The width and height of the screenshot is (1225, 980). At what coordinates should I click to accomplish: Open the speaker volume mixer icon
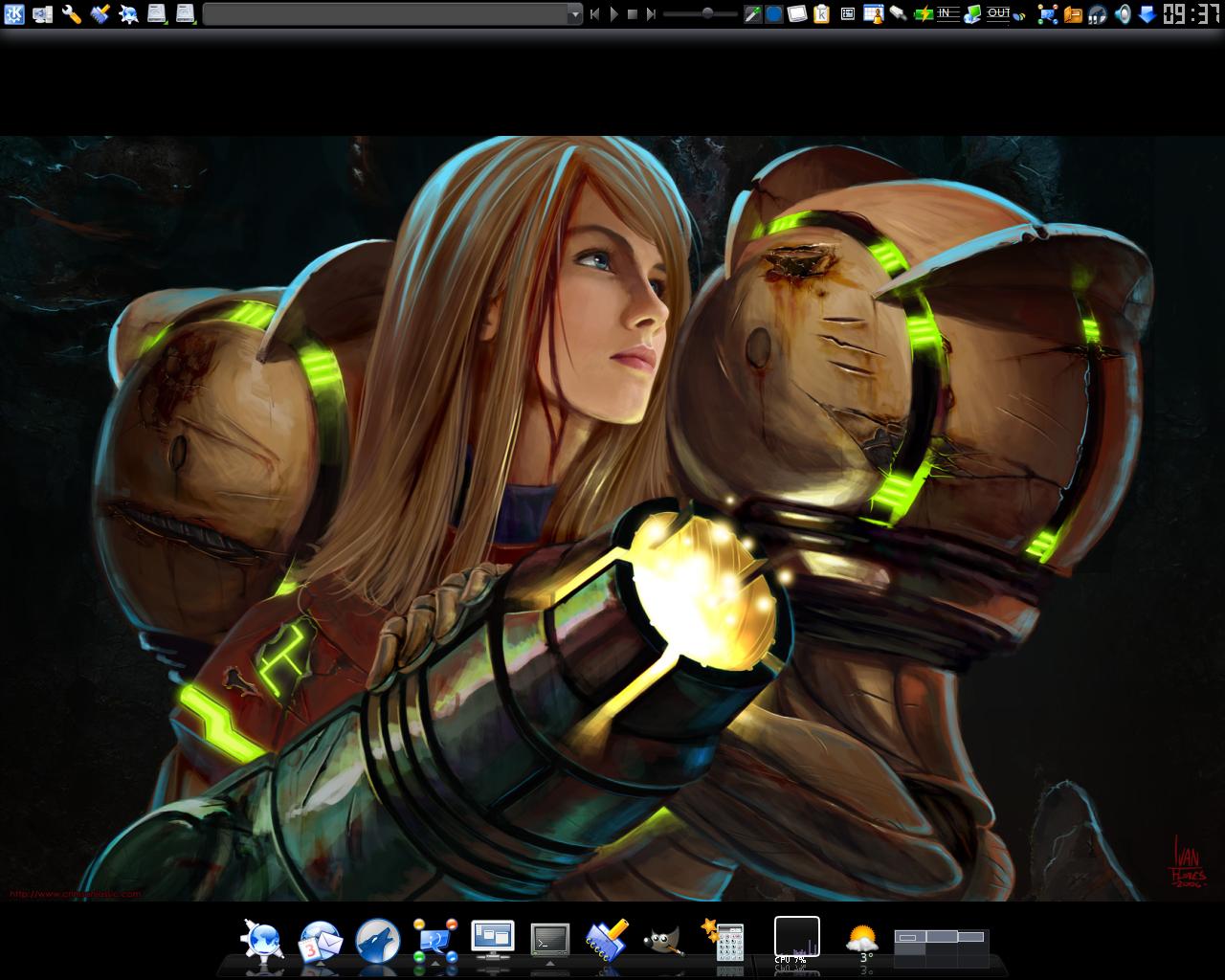point(1123,13)
